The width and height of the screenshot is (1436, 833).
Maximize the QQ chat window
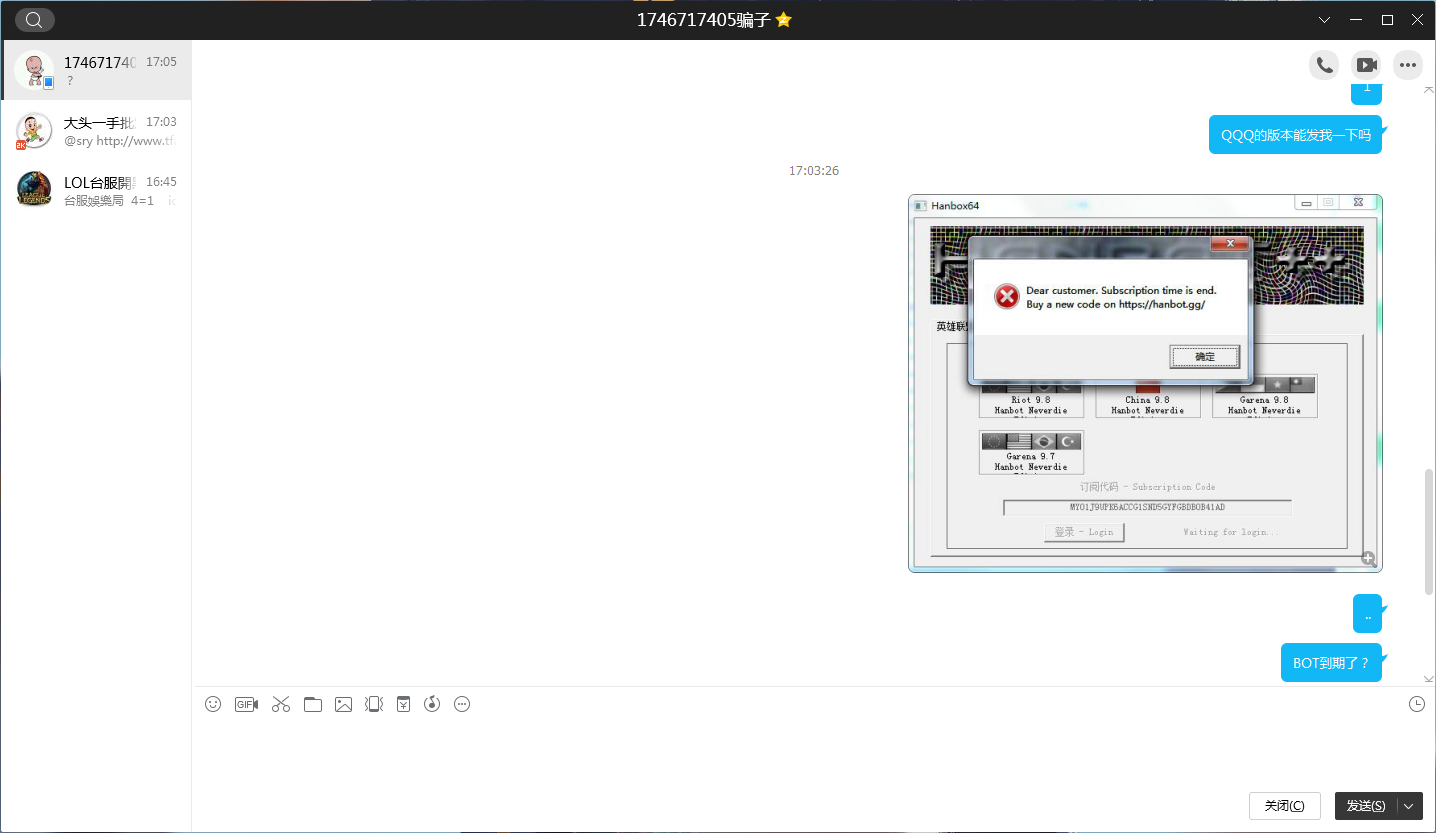(x=1387, y=20)
